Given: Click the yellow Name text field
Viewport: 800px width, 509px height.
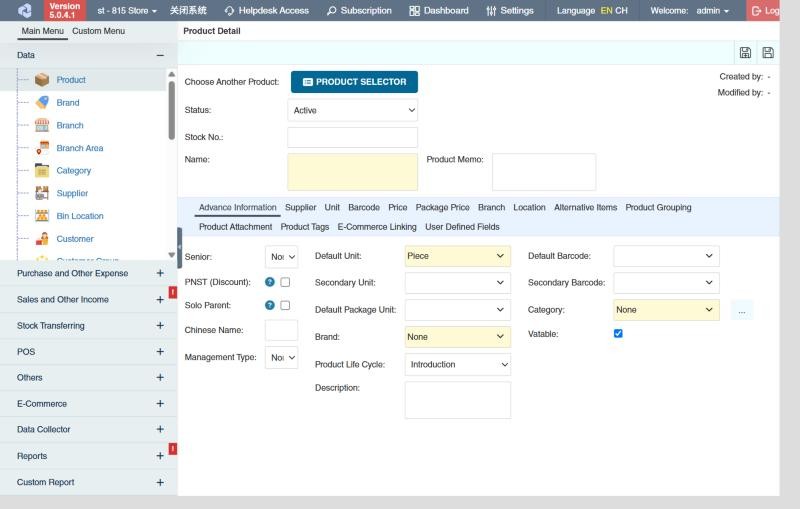Looking at the screenshot, I should [353, 172].
